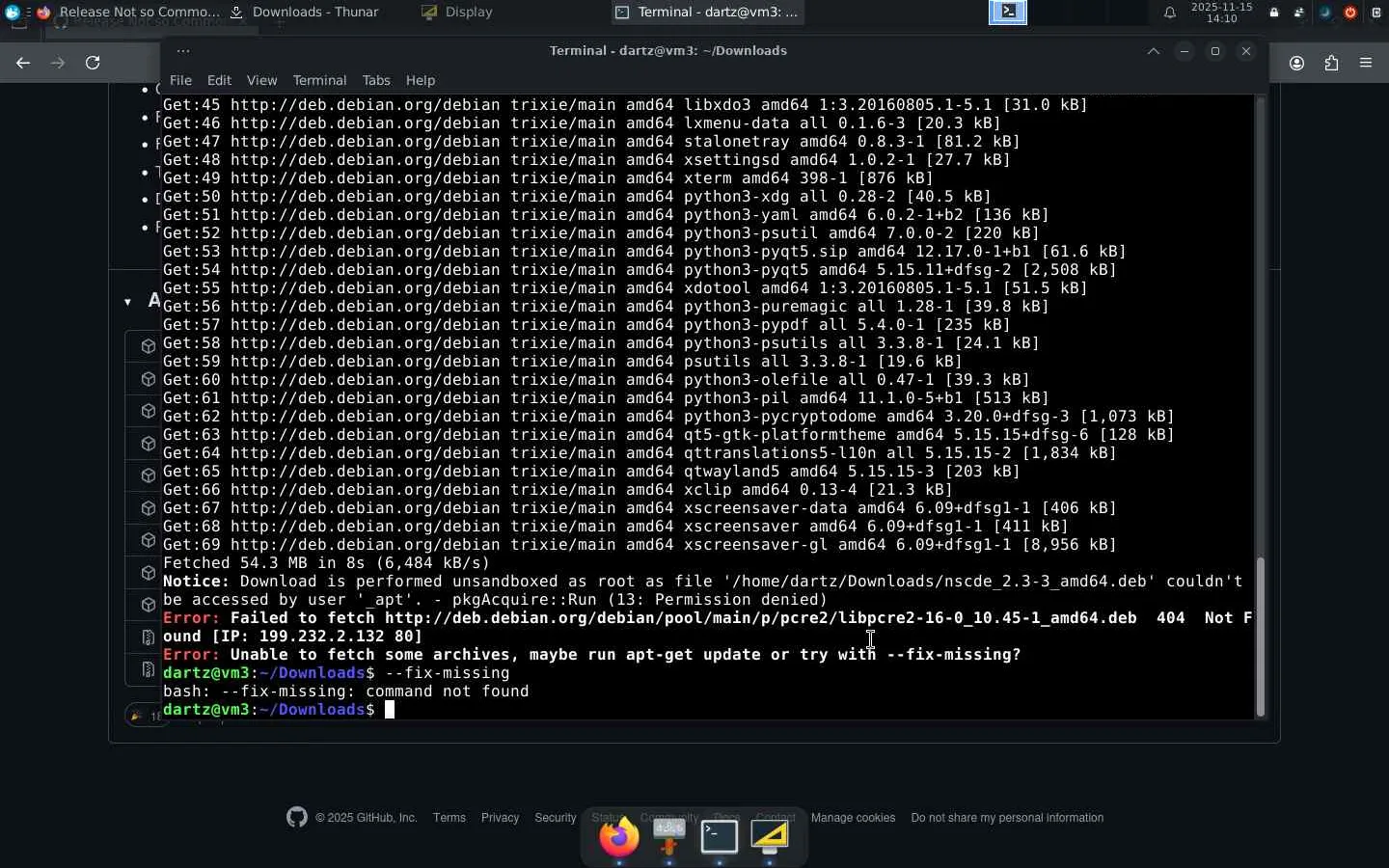Click the 'Get:52' python3-psutil line in terminal

coord(601,233)
